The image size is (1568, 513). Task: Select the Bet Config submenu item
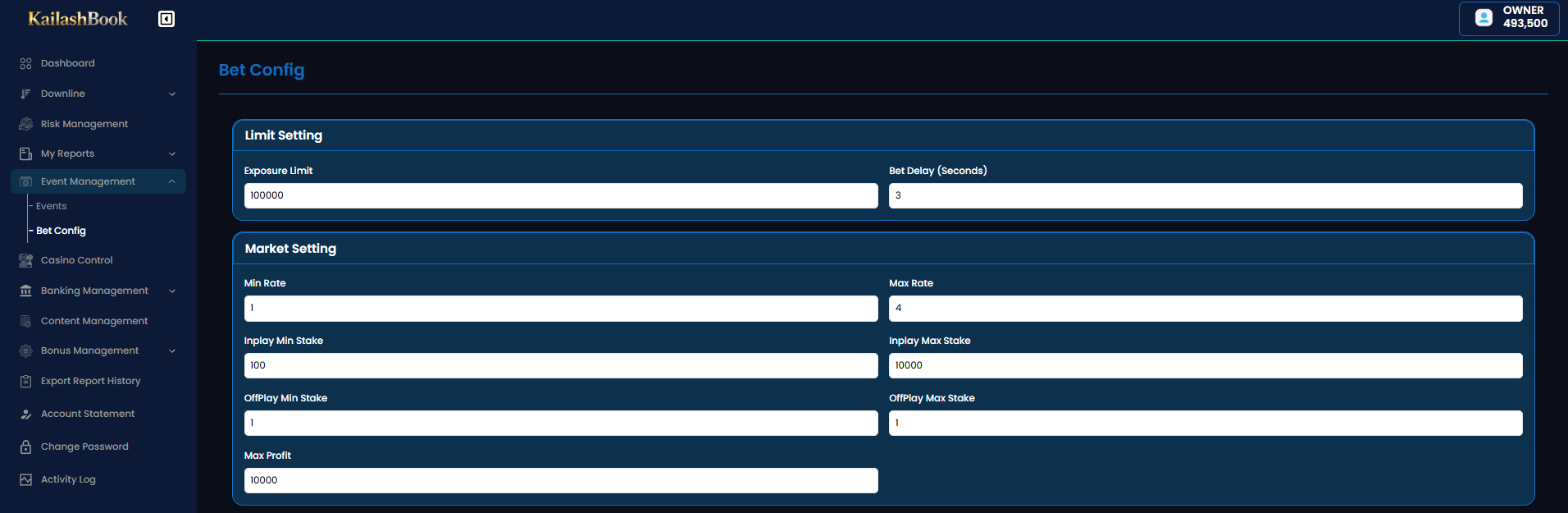tap(61, 231)
